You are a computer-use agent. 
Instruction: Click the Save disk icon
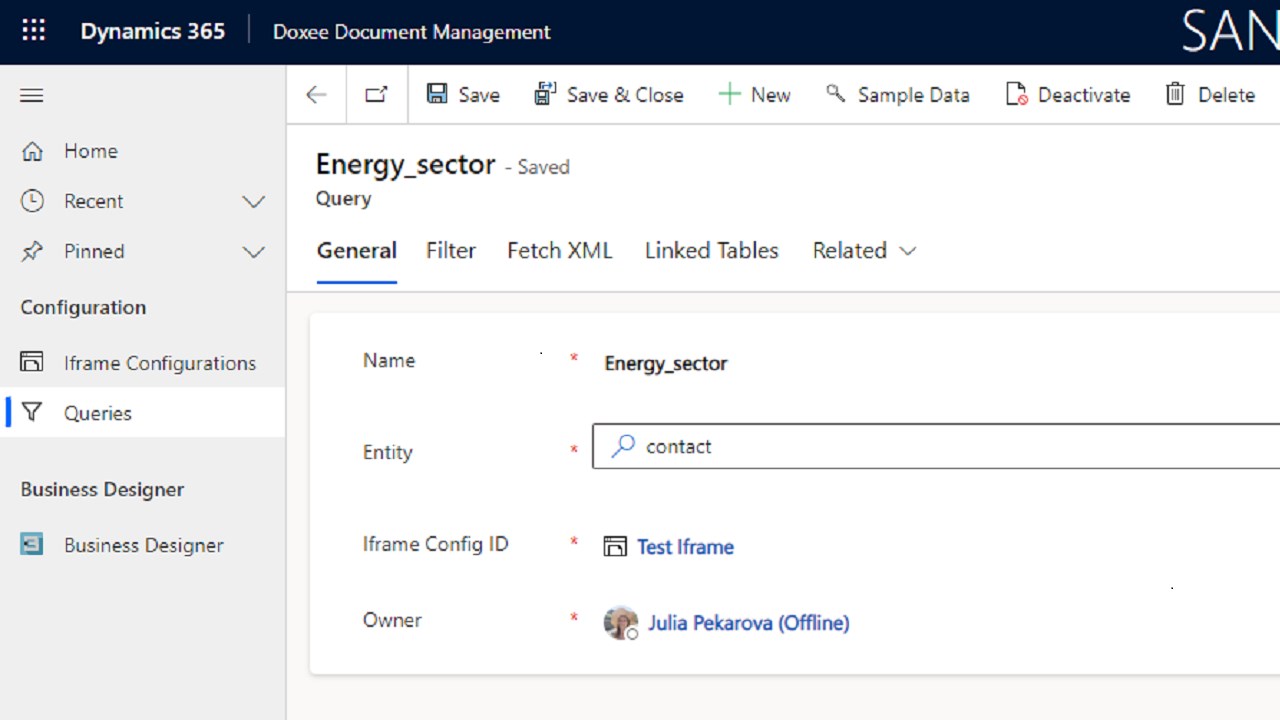coord(438,94)
